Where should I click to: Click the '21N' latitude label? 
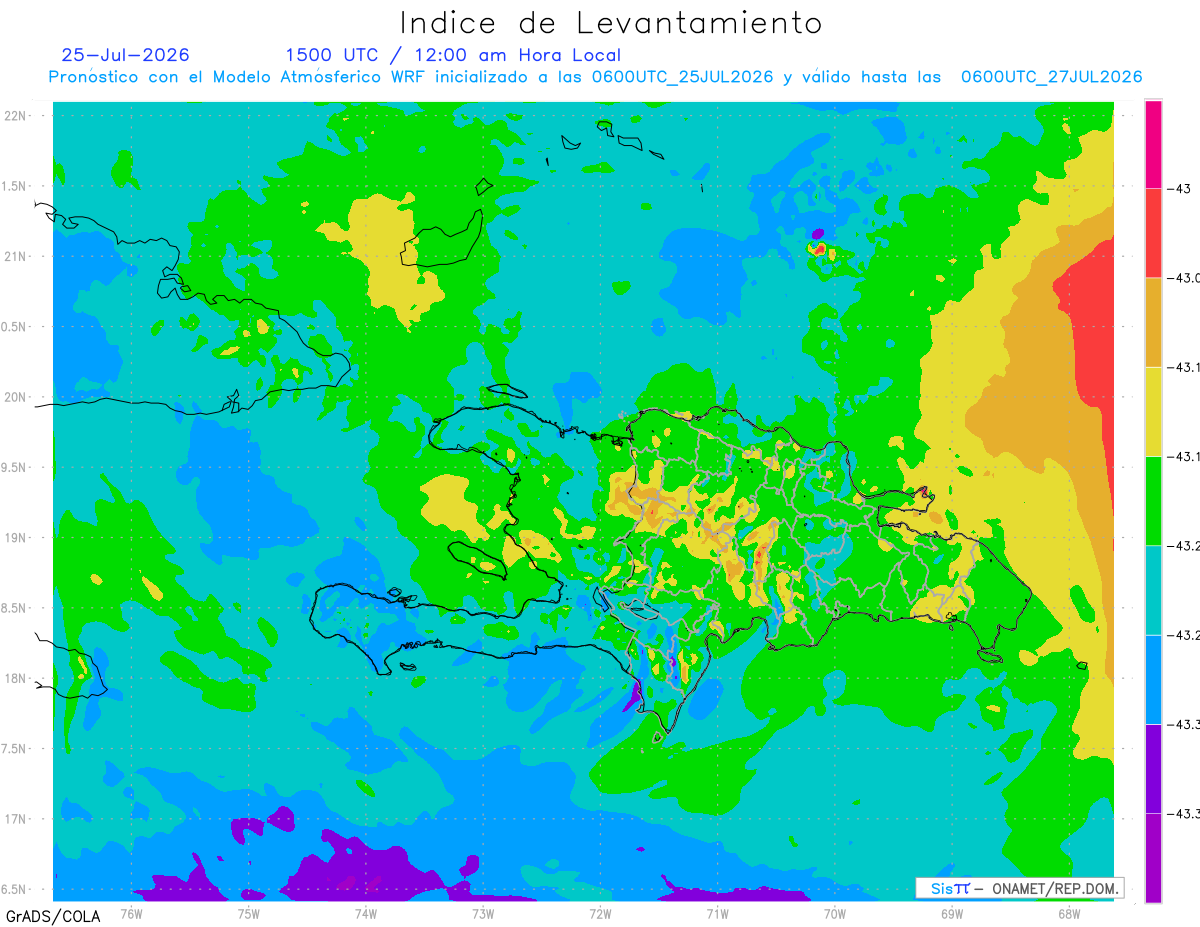pyautogui.click(x=16, y=257)
